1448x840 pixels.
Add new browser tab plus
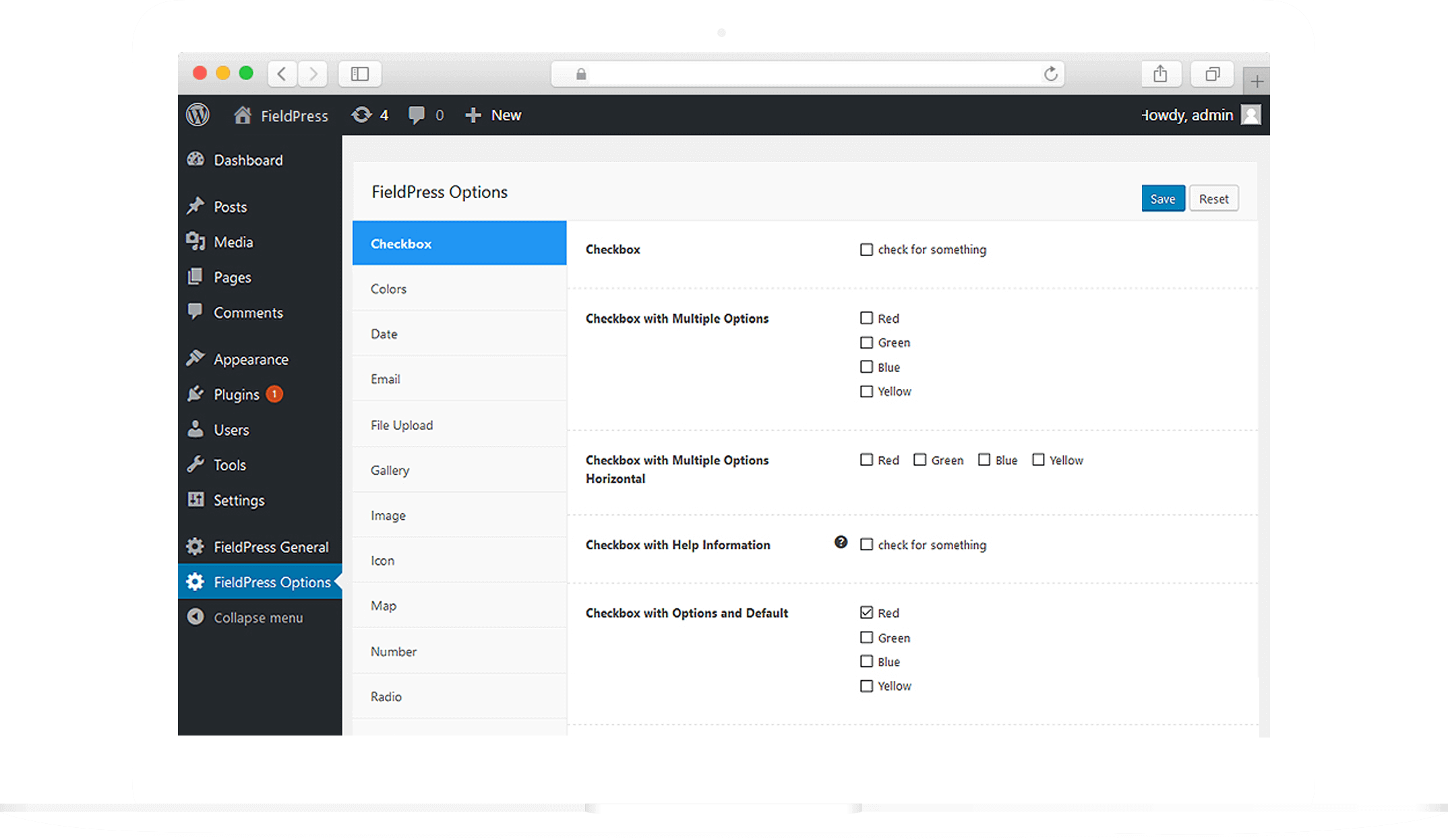pyautogui.click(x=1257, y=82)
